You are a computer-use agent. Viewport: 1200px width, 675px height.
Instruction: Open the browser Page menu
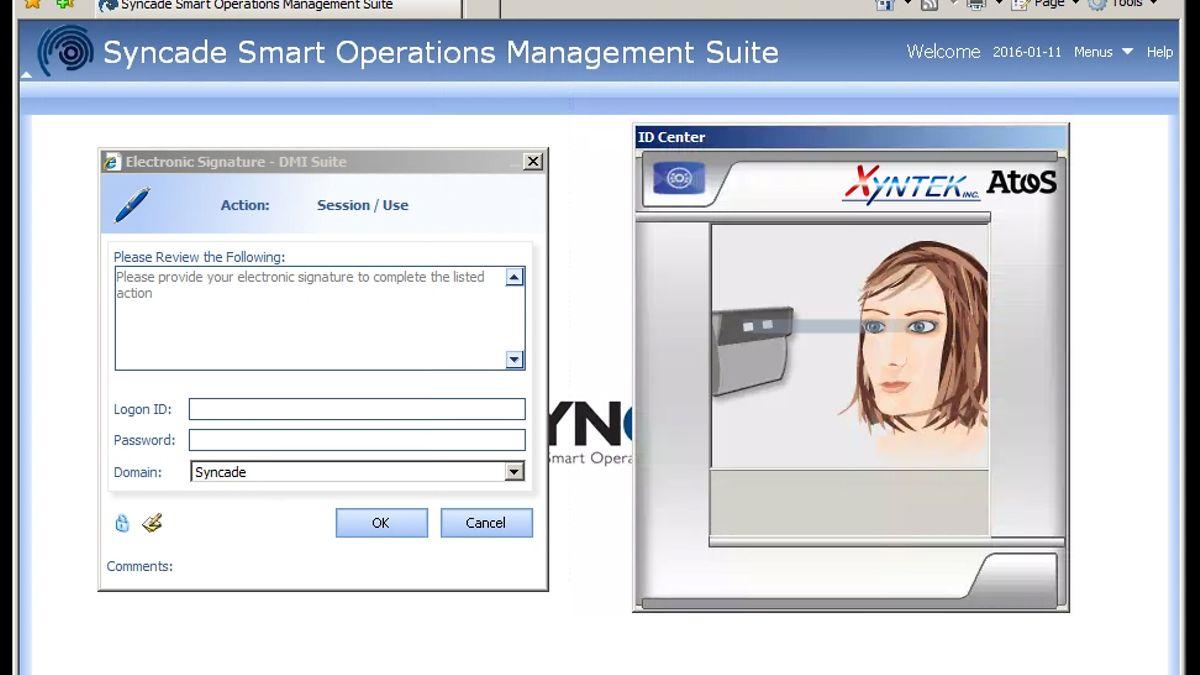[x=1046, y=4]
